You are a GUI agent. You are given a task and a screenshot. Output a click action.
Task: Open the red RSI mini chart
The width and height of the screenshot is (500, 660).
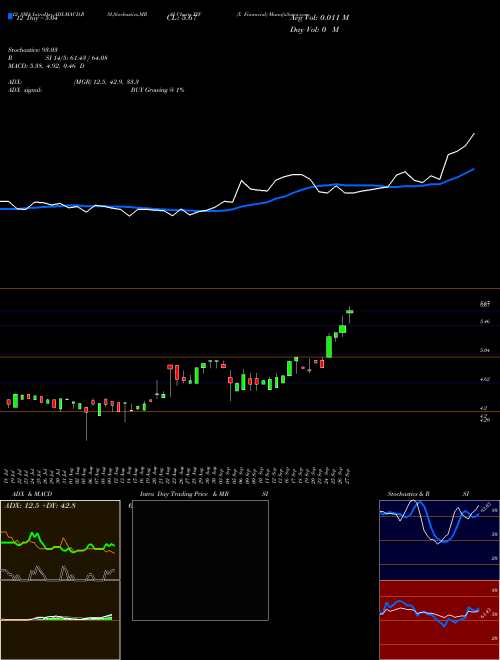click(439, 620)
